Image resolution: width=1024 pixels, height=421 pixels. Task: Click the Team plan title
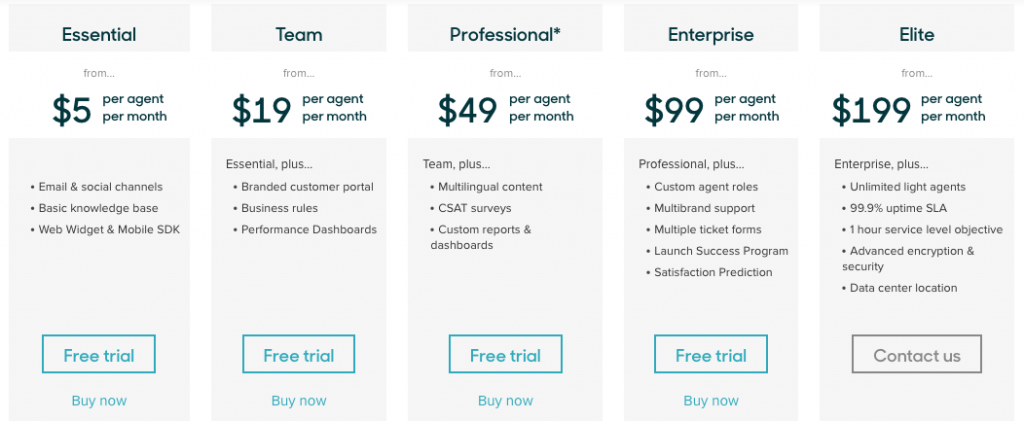click(x=298, y=35)
